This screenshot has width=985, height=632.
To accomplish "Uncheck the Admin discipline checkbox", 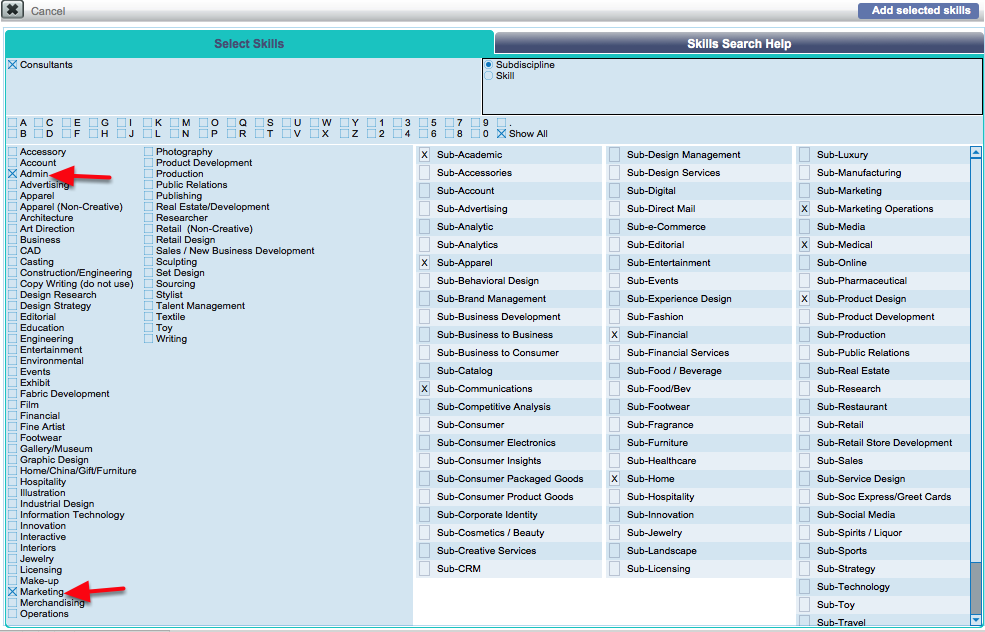I will (x=12, y=174).
